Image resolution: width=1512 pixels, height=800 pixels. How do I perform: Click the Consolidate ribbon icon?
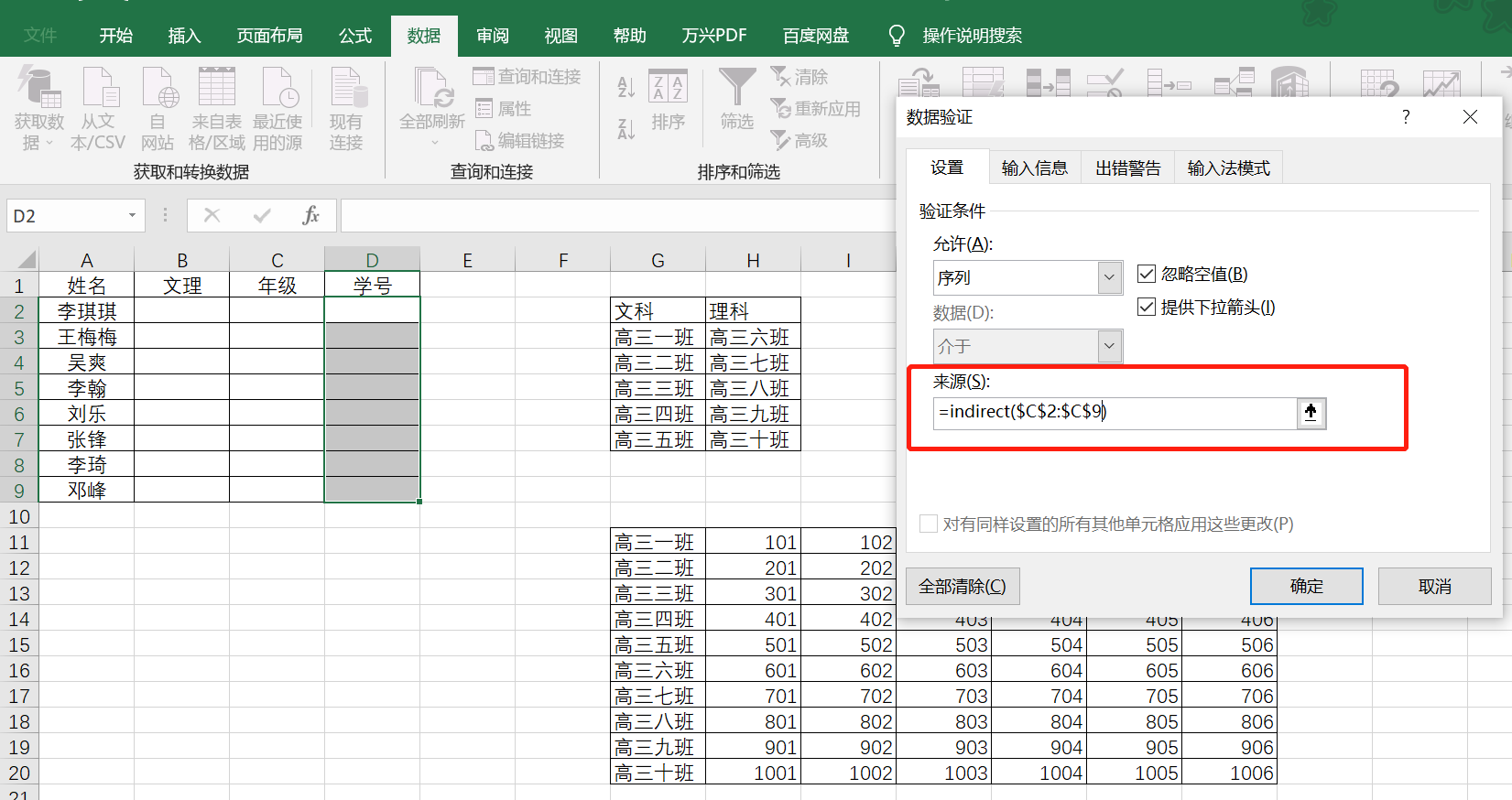(1169, 83)
